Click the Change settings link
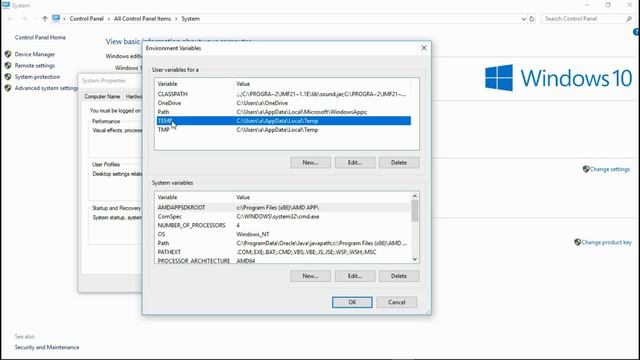 pyautogui.click(x=610, y=169)
